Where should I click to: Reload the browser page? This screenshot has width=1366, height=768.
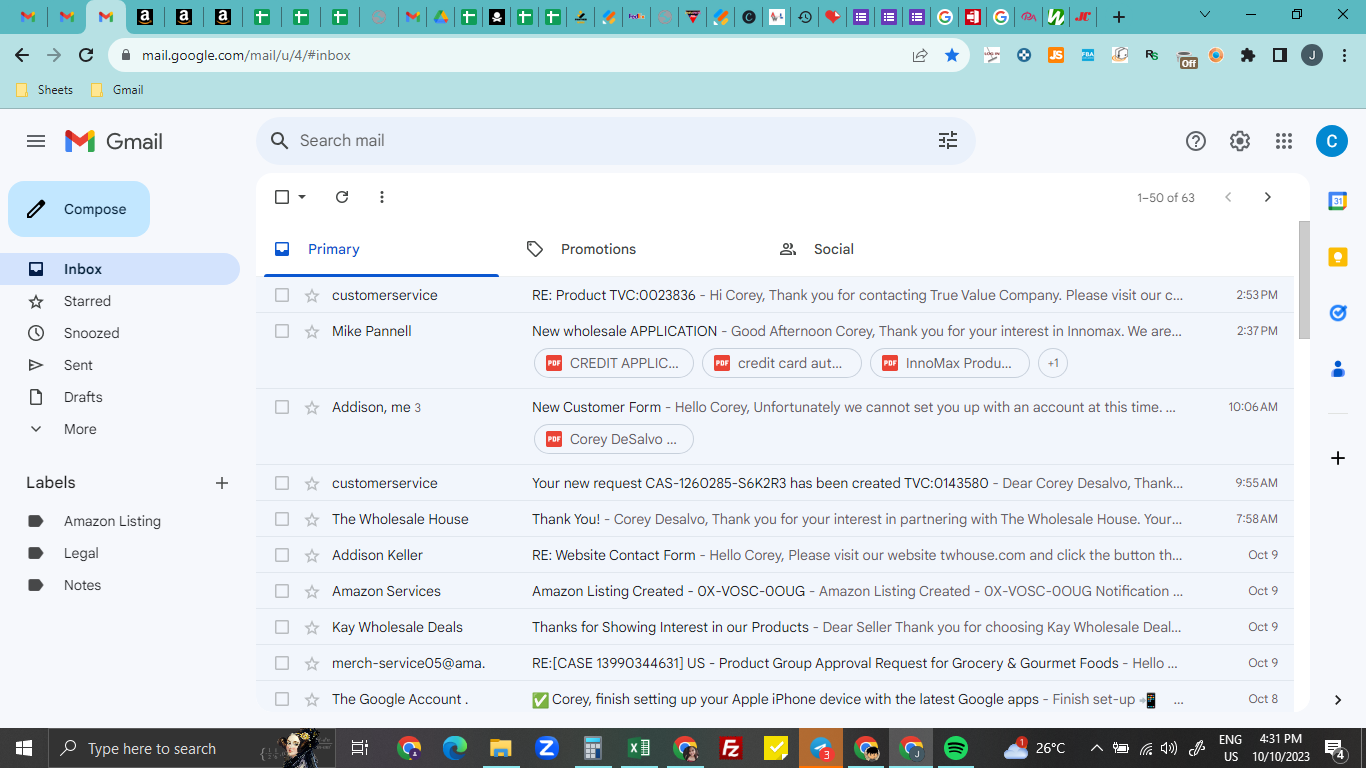tap(86, 55)
